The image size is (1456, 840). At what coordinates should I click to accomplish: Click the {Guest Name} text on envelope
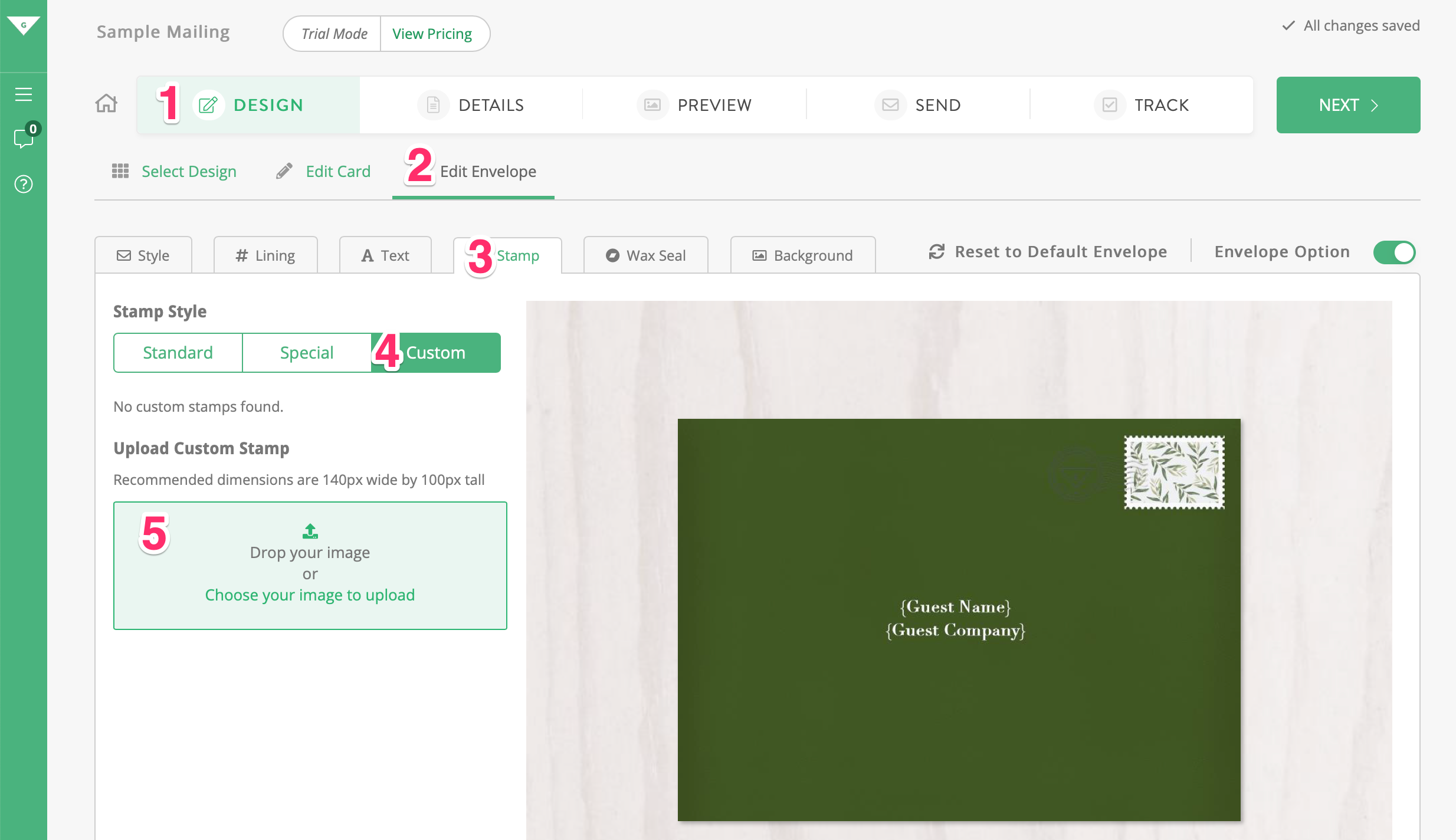pos(956,606)
